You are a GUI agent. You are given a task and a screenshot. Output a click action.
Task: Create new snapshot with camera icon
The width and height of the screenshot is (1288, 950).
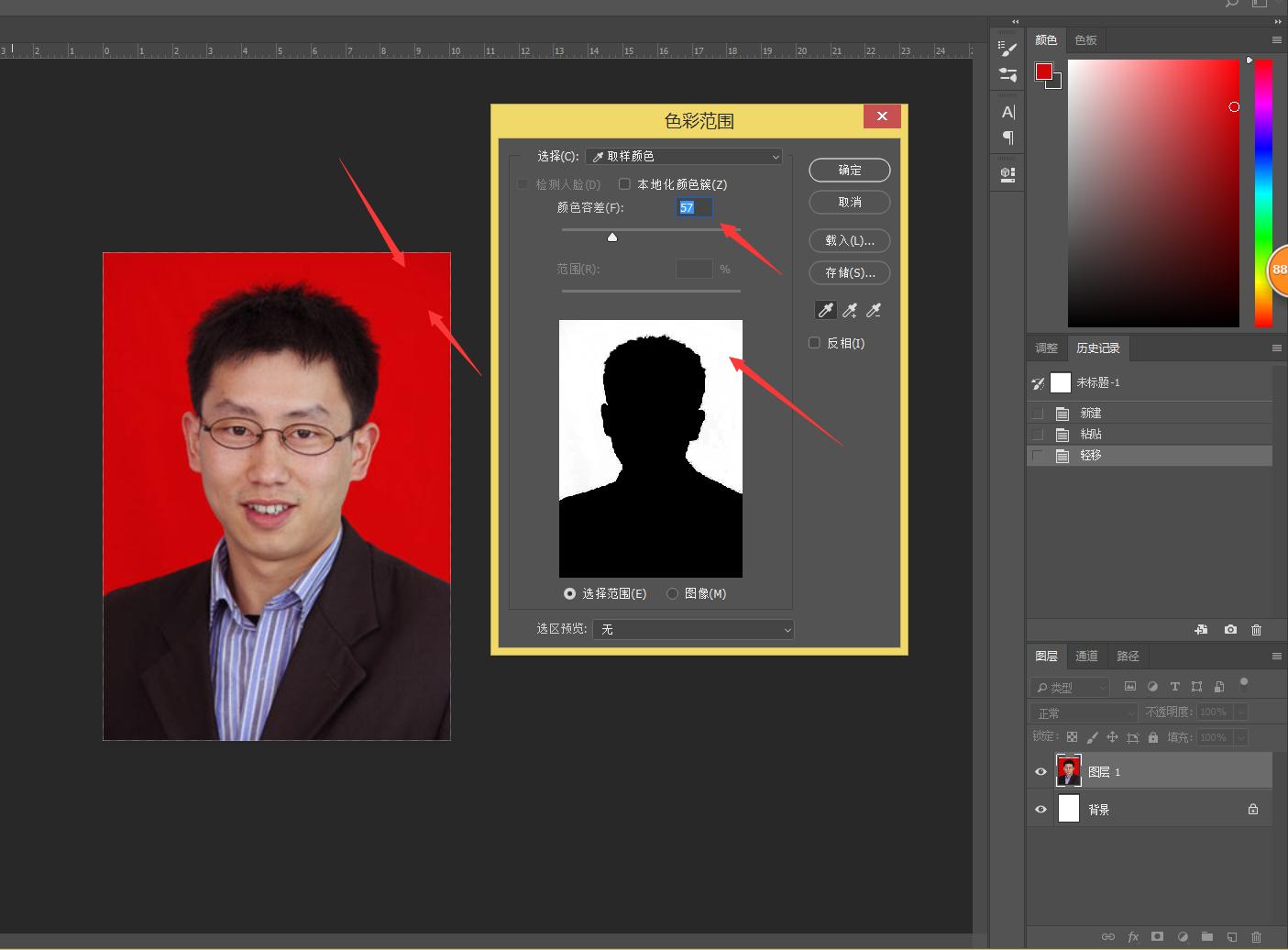[1230, 630]
